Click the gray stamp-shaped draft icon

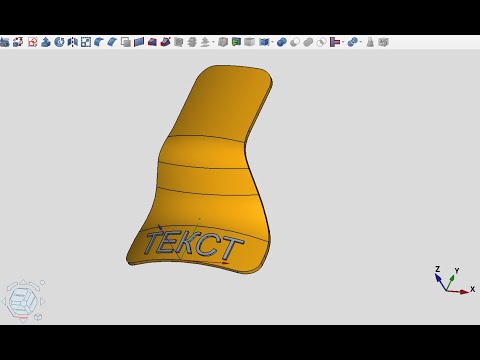370,42
